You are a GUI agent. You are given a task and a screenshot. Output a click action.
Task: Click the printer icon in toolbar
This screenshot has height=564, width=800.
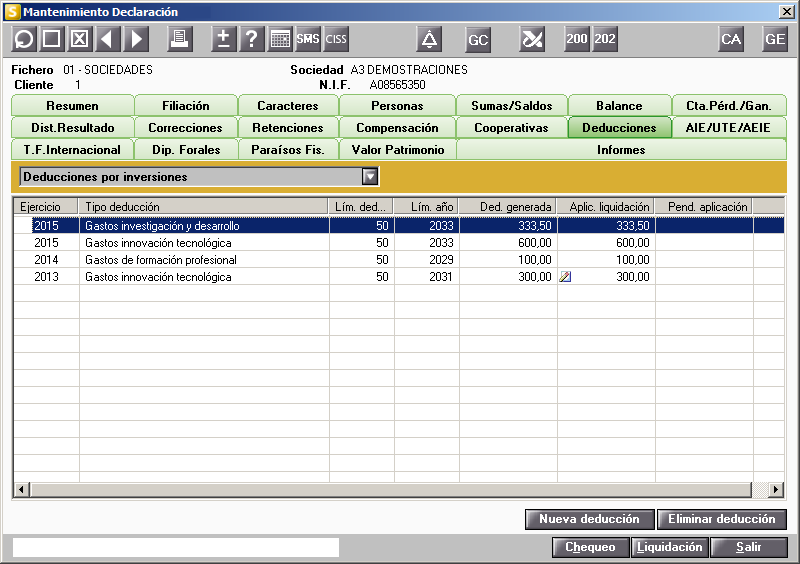[180, 39]
